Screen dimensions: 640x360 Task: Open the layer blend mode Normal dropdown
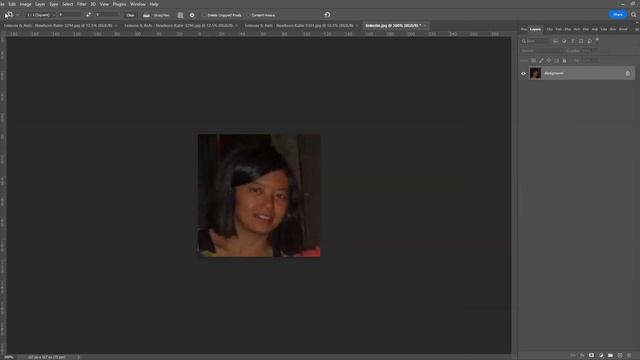[541, 51]
